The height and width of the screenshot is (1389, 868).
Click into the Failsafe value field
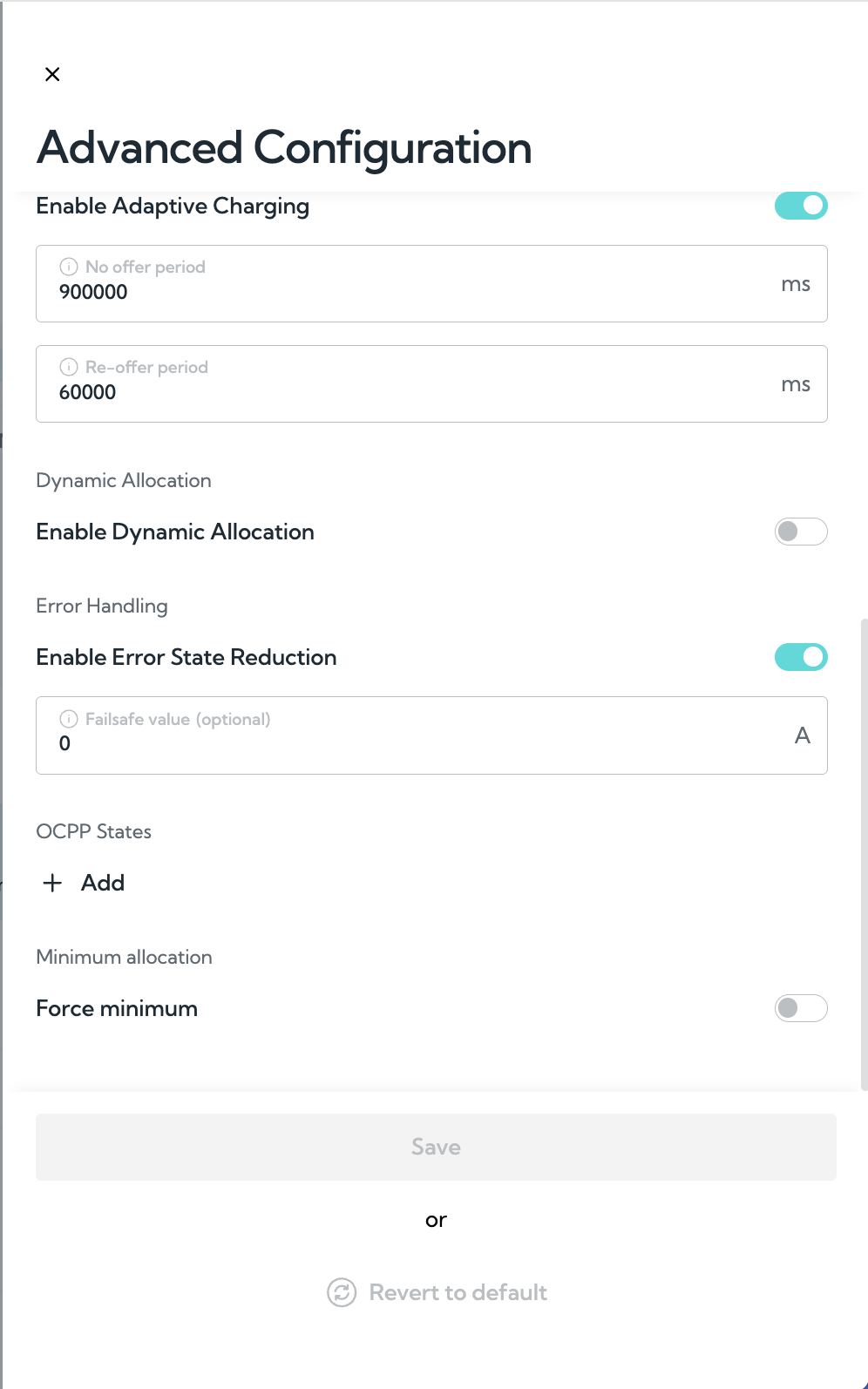coord(431,735)
